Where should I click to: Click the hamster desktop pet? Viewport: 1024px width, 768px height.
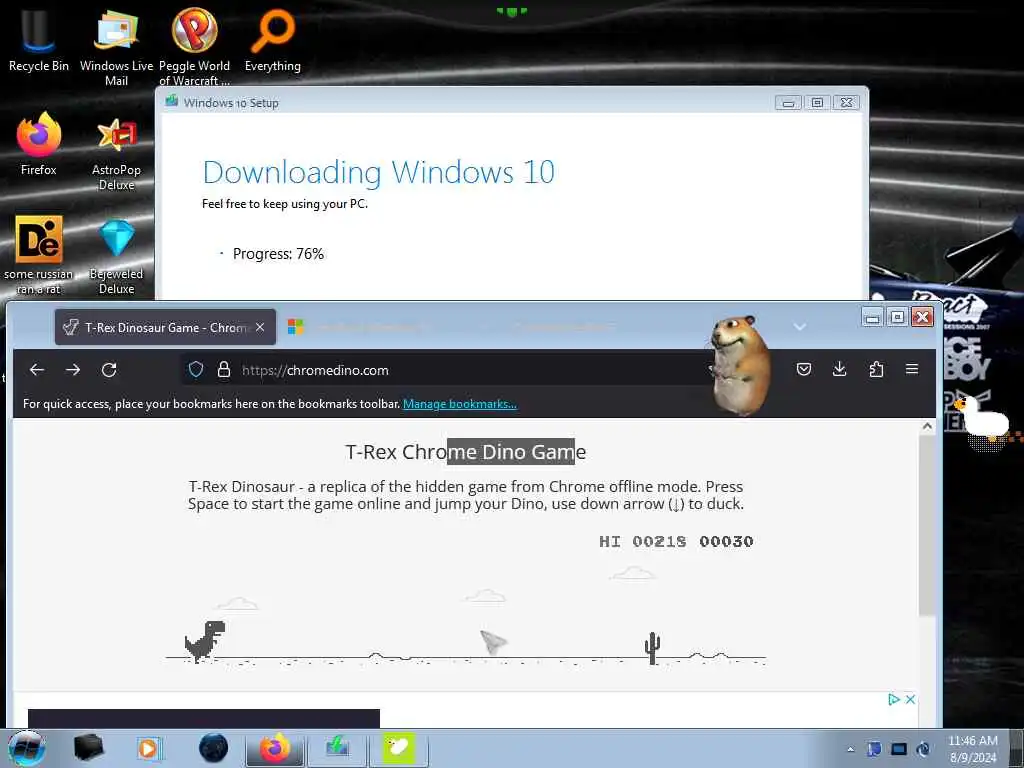point(739,365)
